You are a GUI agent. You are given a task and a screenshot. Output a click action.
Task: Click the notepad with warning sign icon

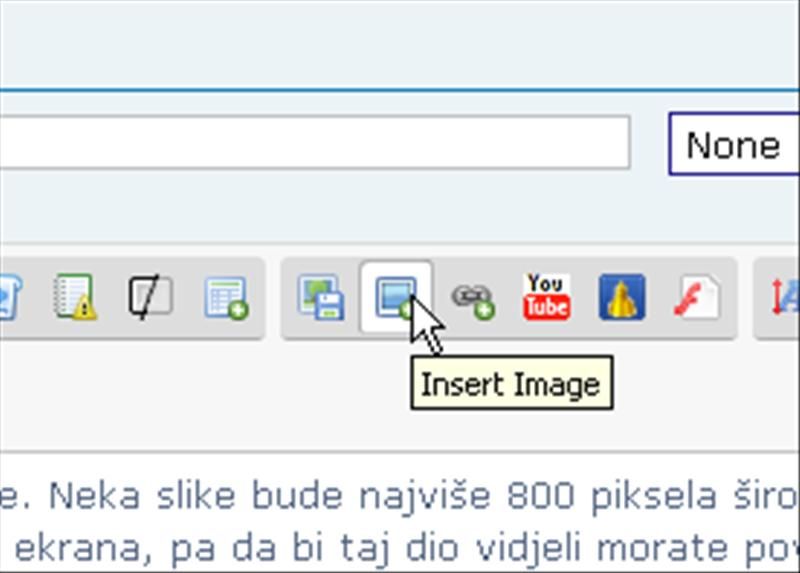click(76, 297)
